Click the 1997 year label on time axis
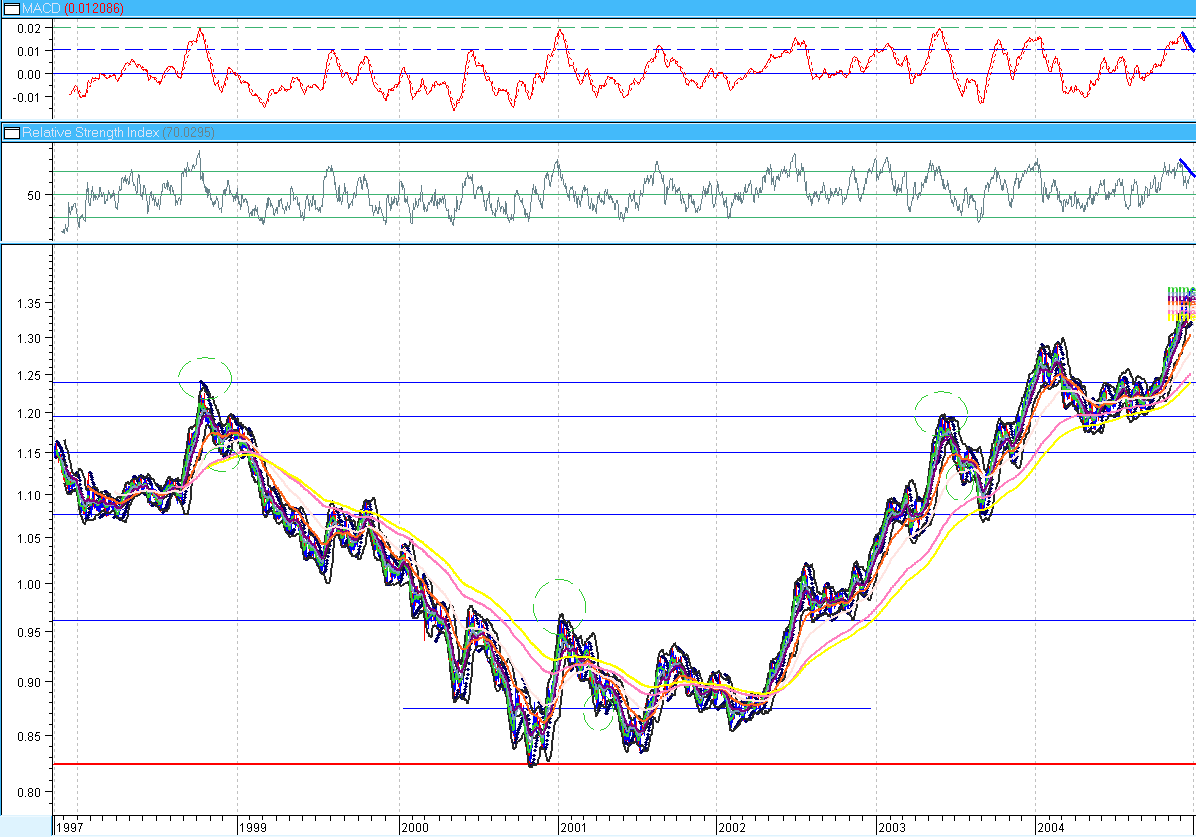1196x837 pixels. (70, 827)
